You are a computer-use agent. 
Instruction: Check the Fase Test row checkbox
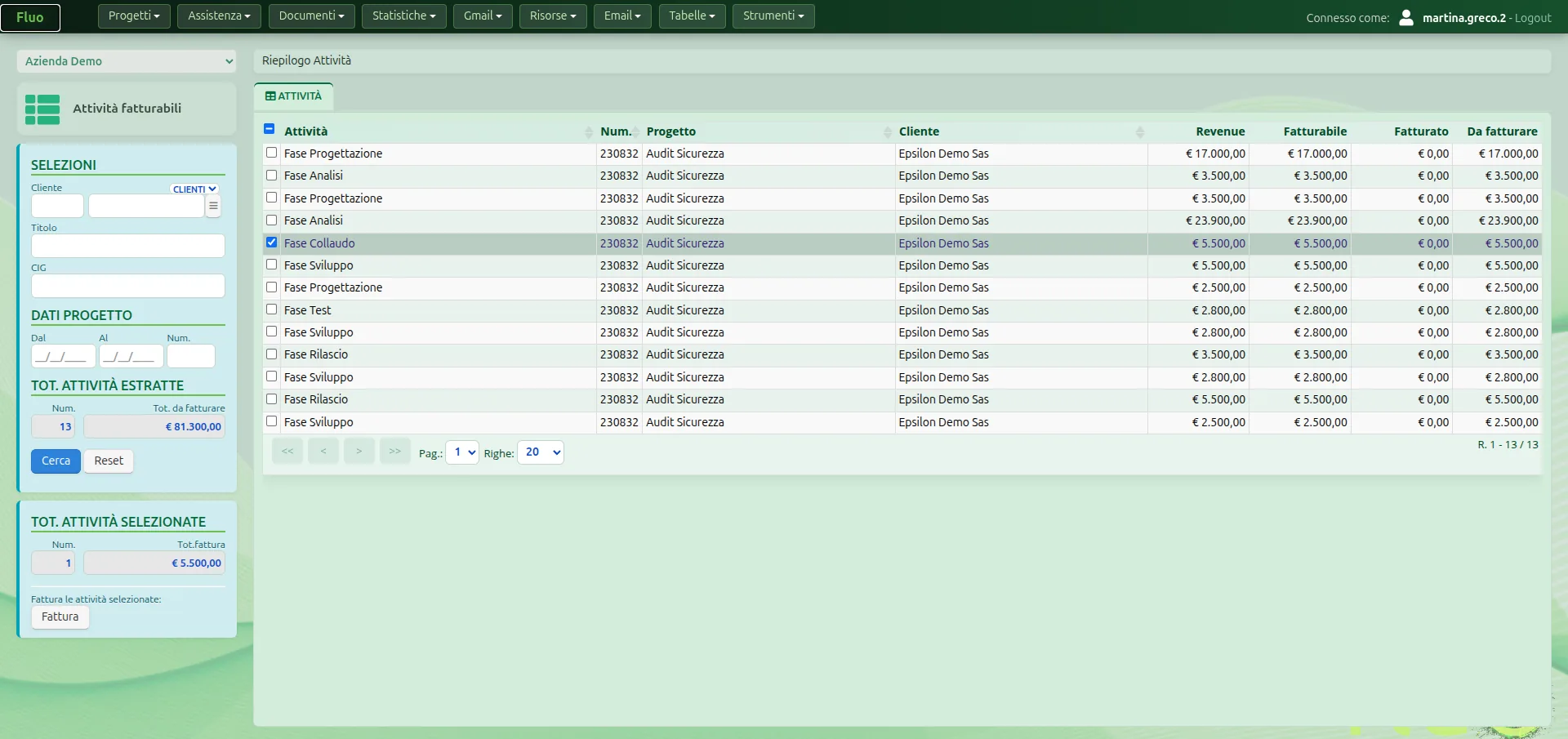click(x=272, y=309)
